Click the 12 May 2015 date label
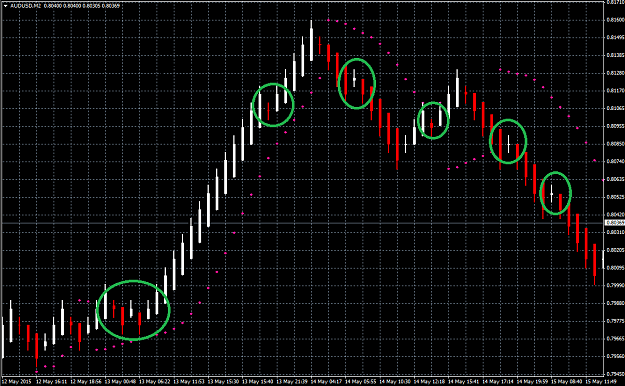Viewport: 625px width, 386px height. [16, 382]
